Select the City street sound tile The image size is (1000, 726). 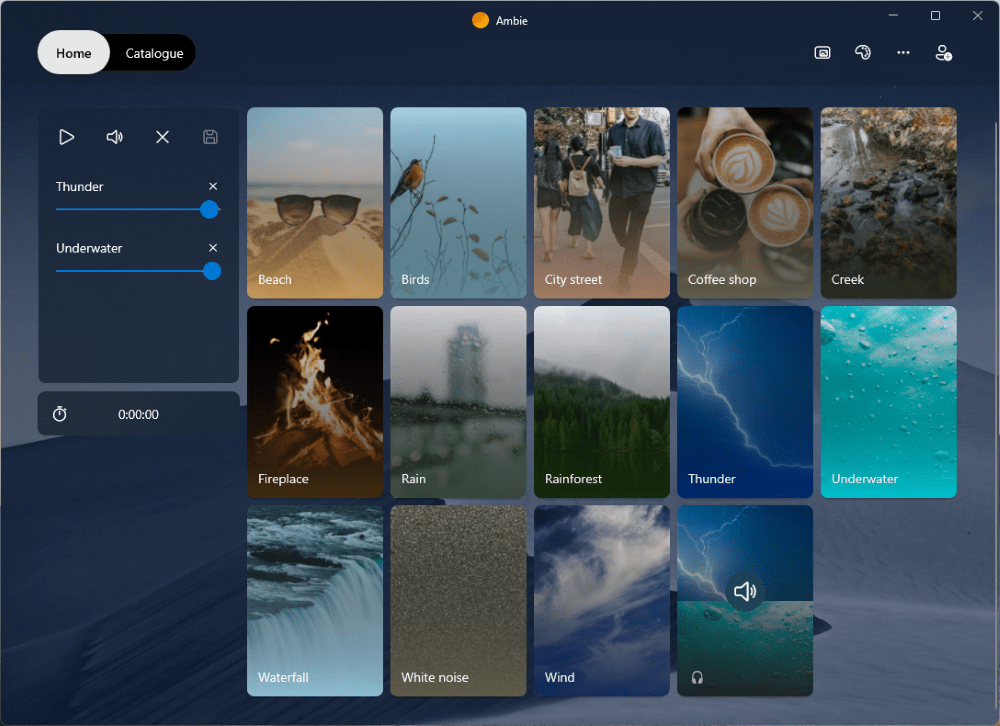602,203
